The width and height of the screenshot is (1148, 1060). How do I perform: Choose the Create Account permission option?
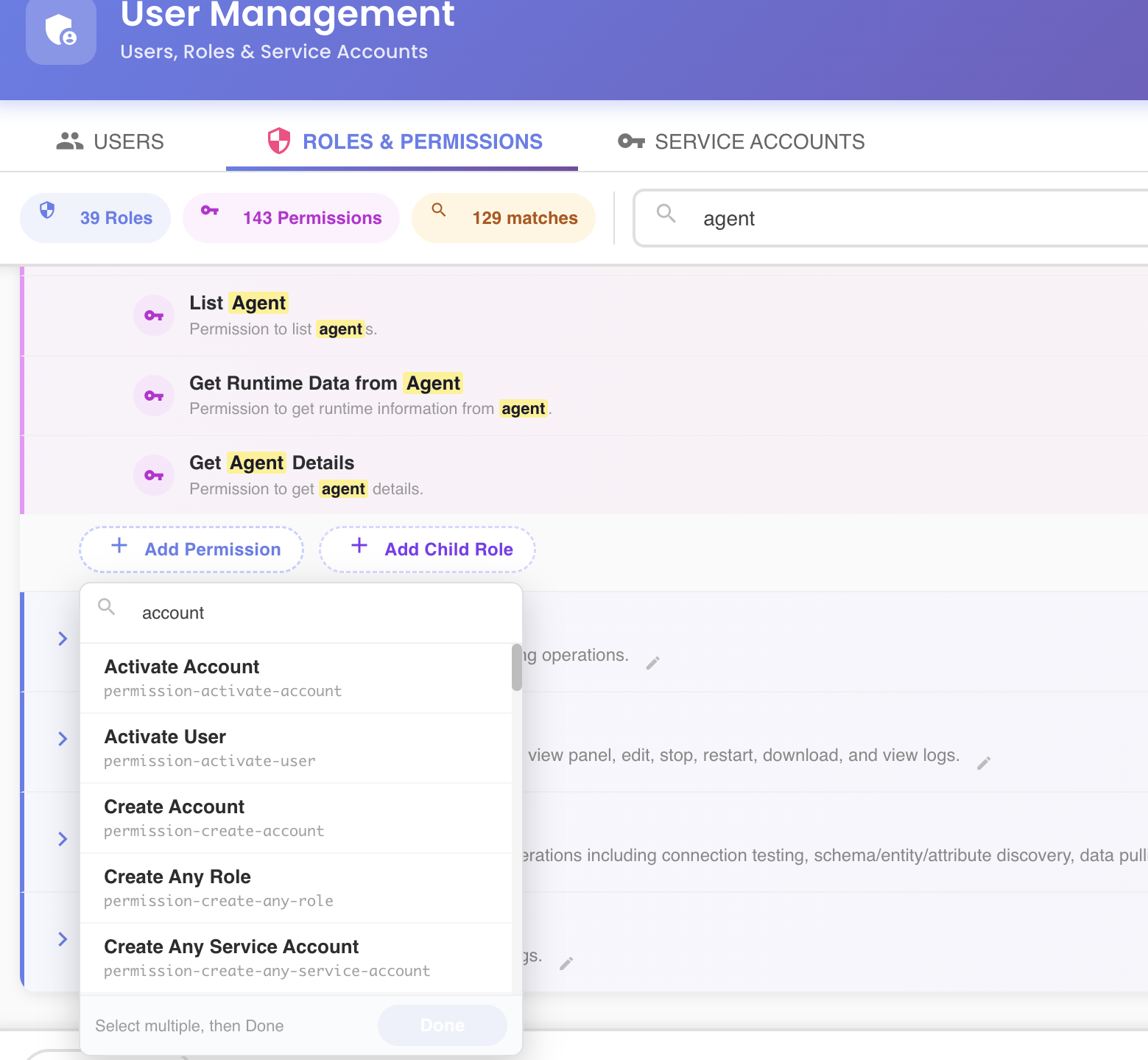pos(296,818)
